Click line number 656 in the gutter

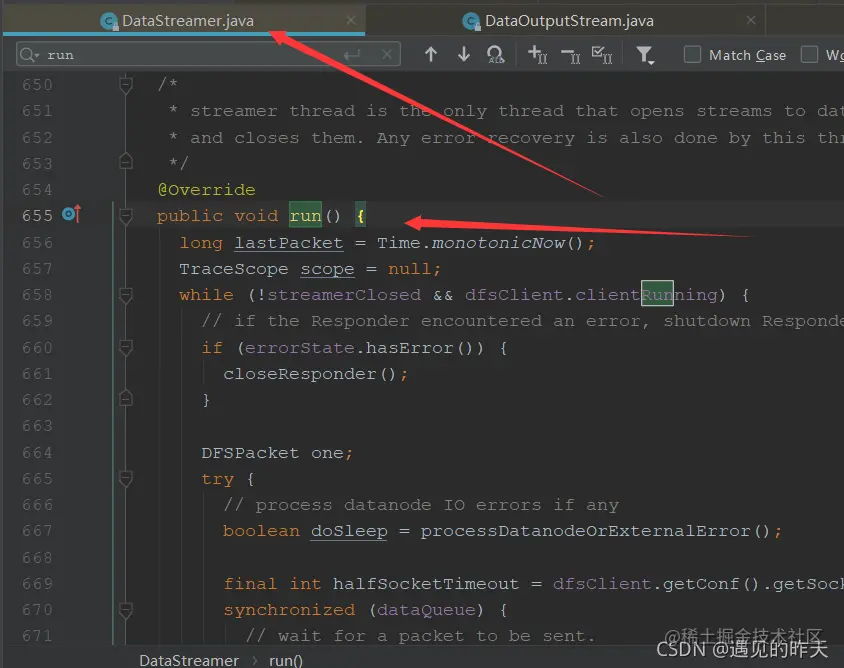[37, 243]
